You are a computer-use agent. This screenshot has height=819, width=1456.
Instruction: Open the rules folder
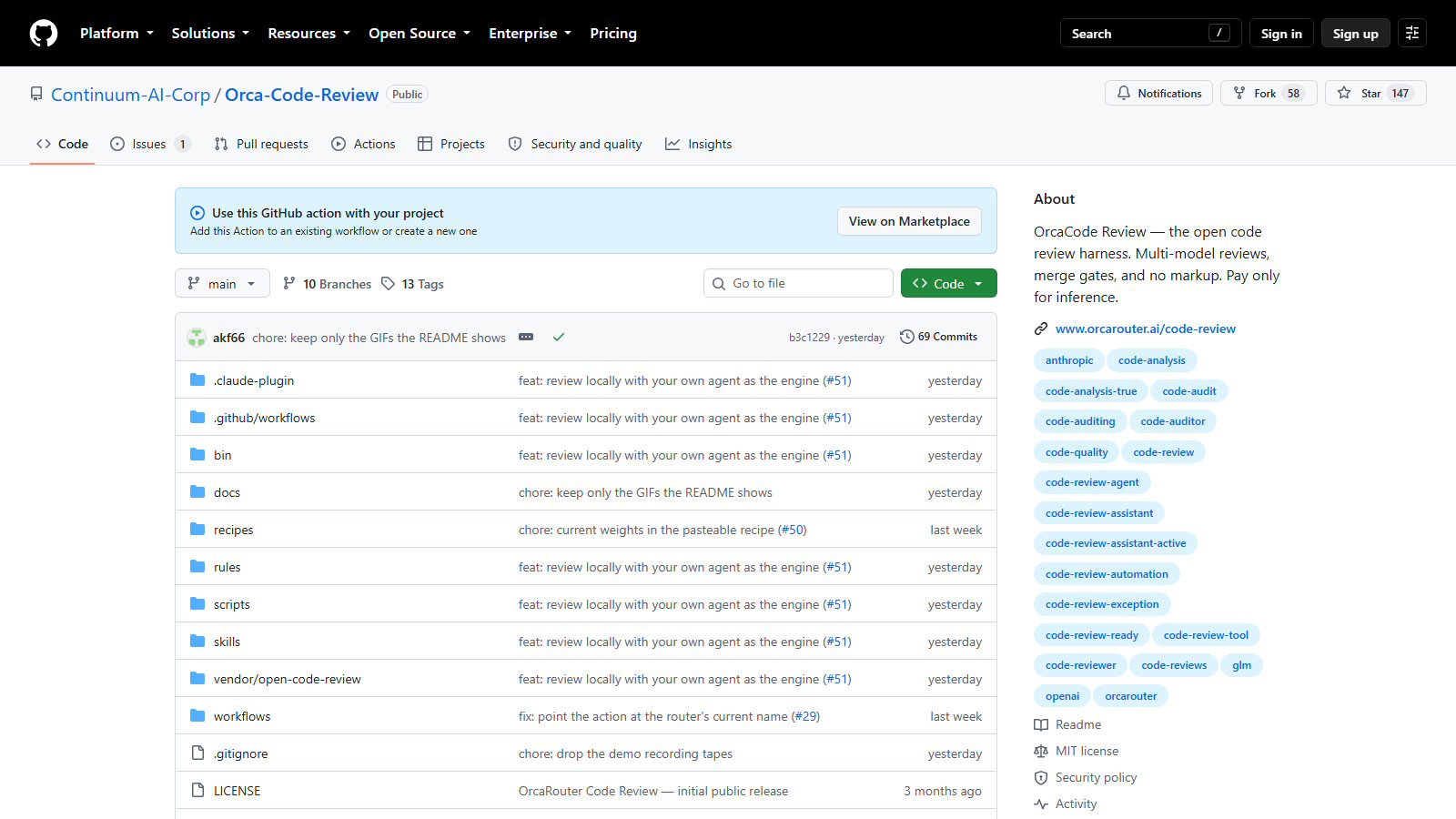tap(227, 568)
